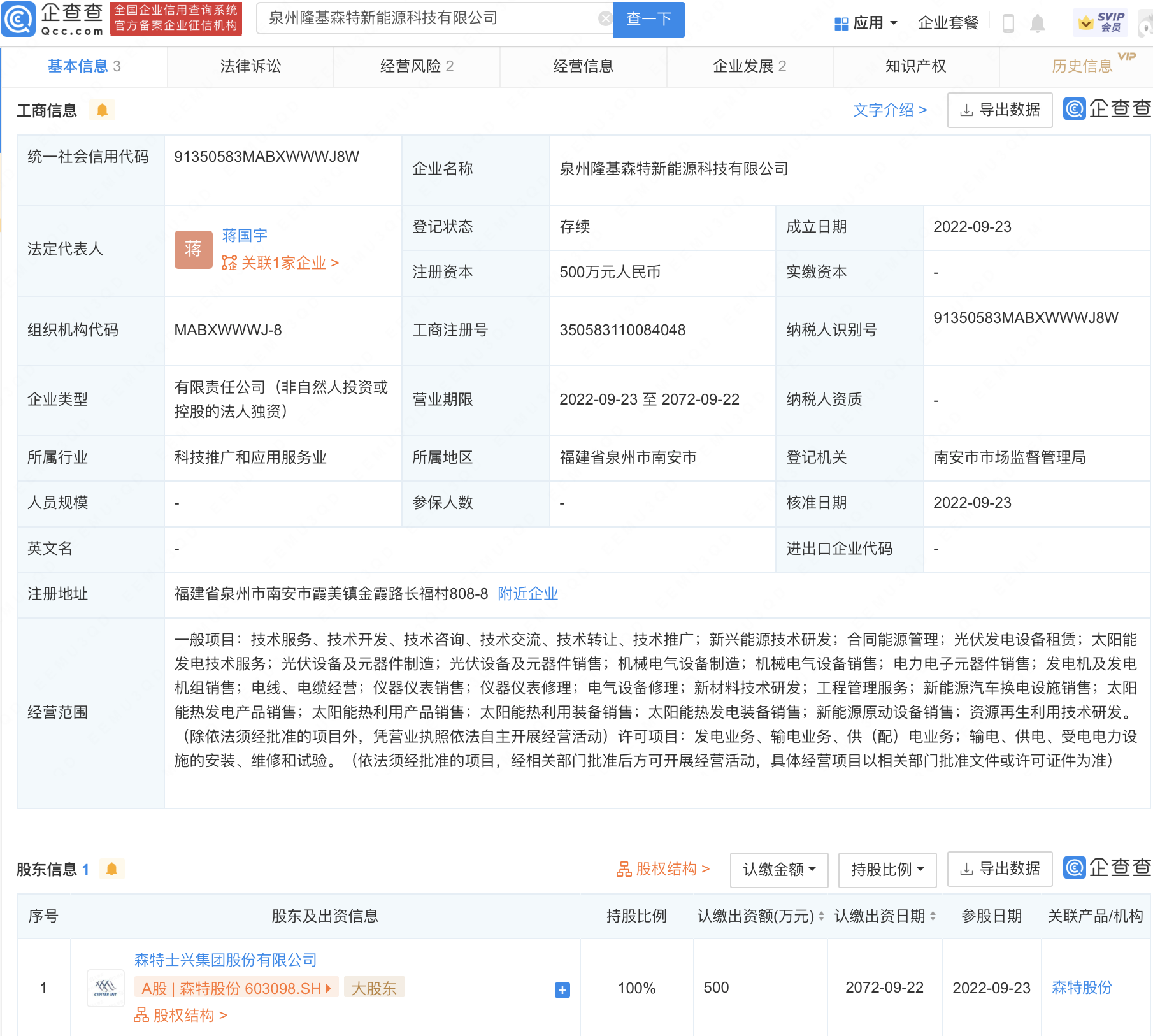Open legal representative 蒋国宇 link

point(245,236)
